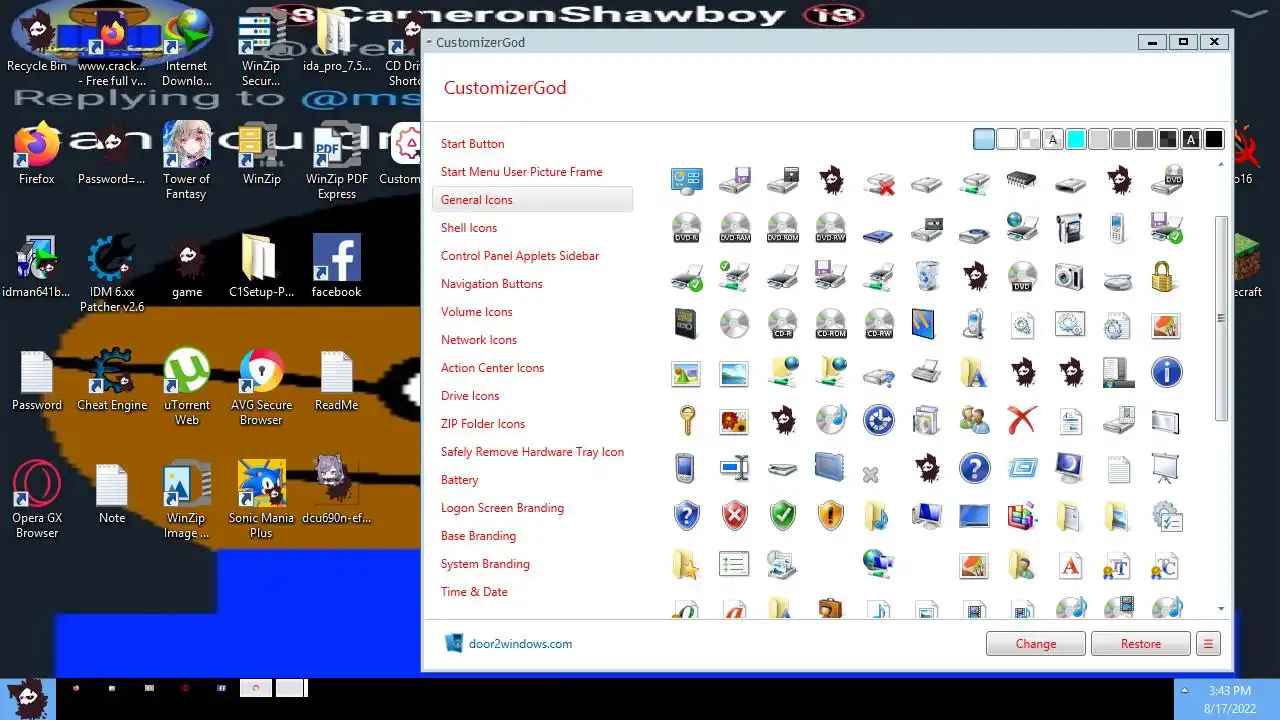Open Base Branding category
This screenshot has height=720, width=1280.
[x=478, y=536]
